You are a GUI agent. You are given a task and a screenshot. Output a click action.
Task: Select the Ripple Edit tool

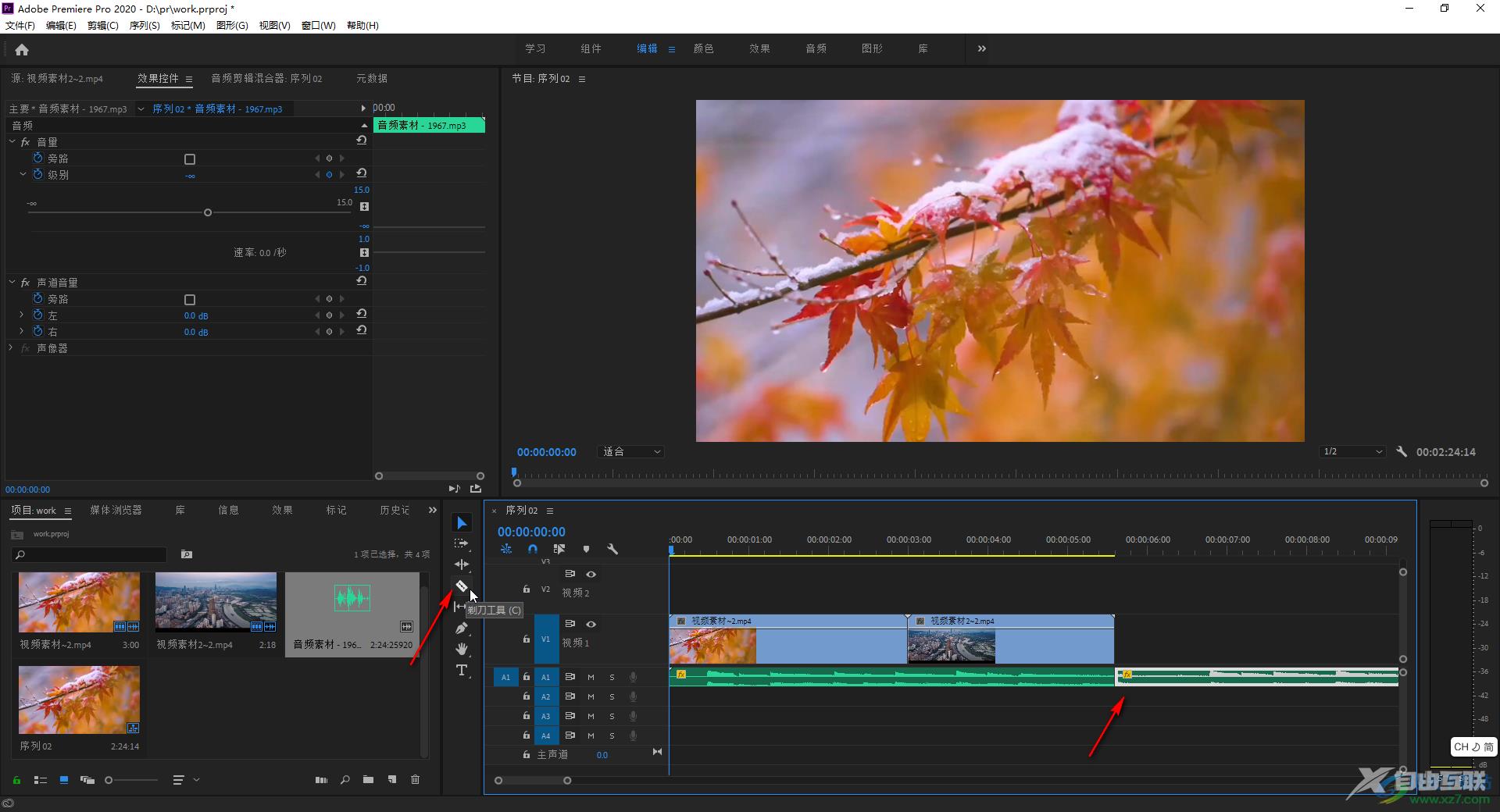click(x=462, y=564)
